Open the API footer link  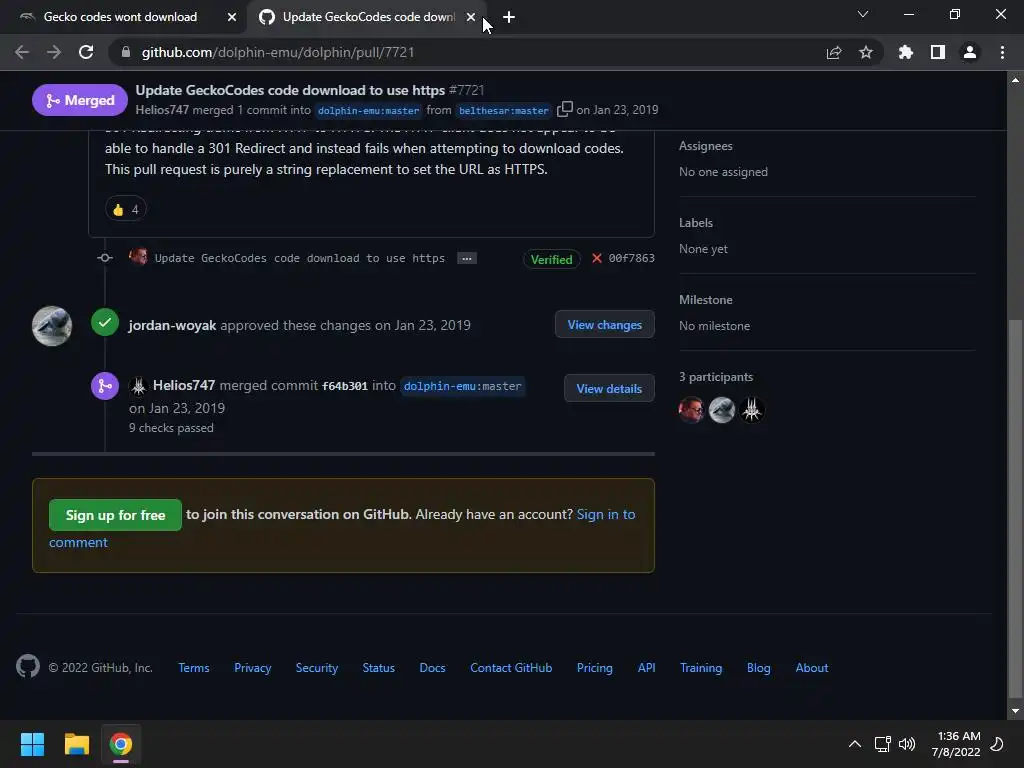coord(647,668)
